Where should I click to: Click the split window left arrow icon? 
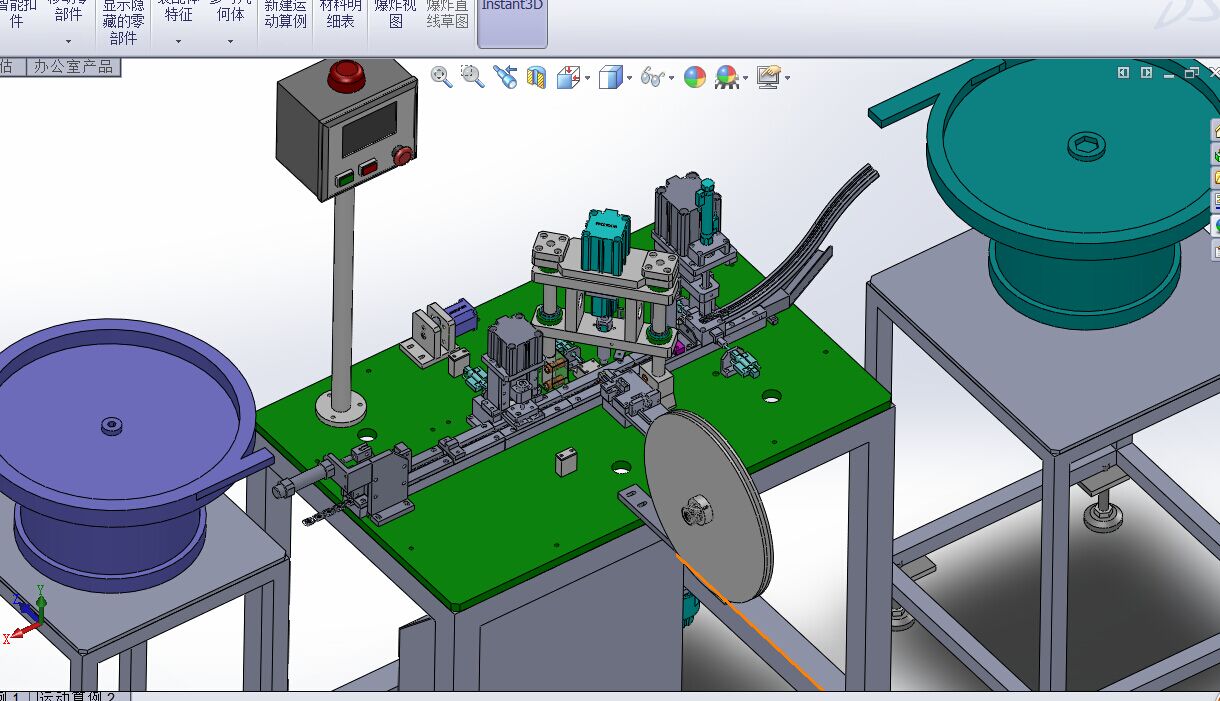pos(1123,73)
